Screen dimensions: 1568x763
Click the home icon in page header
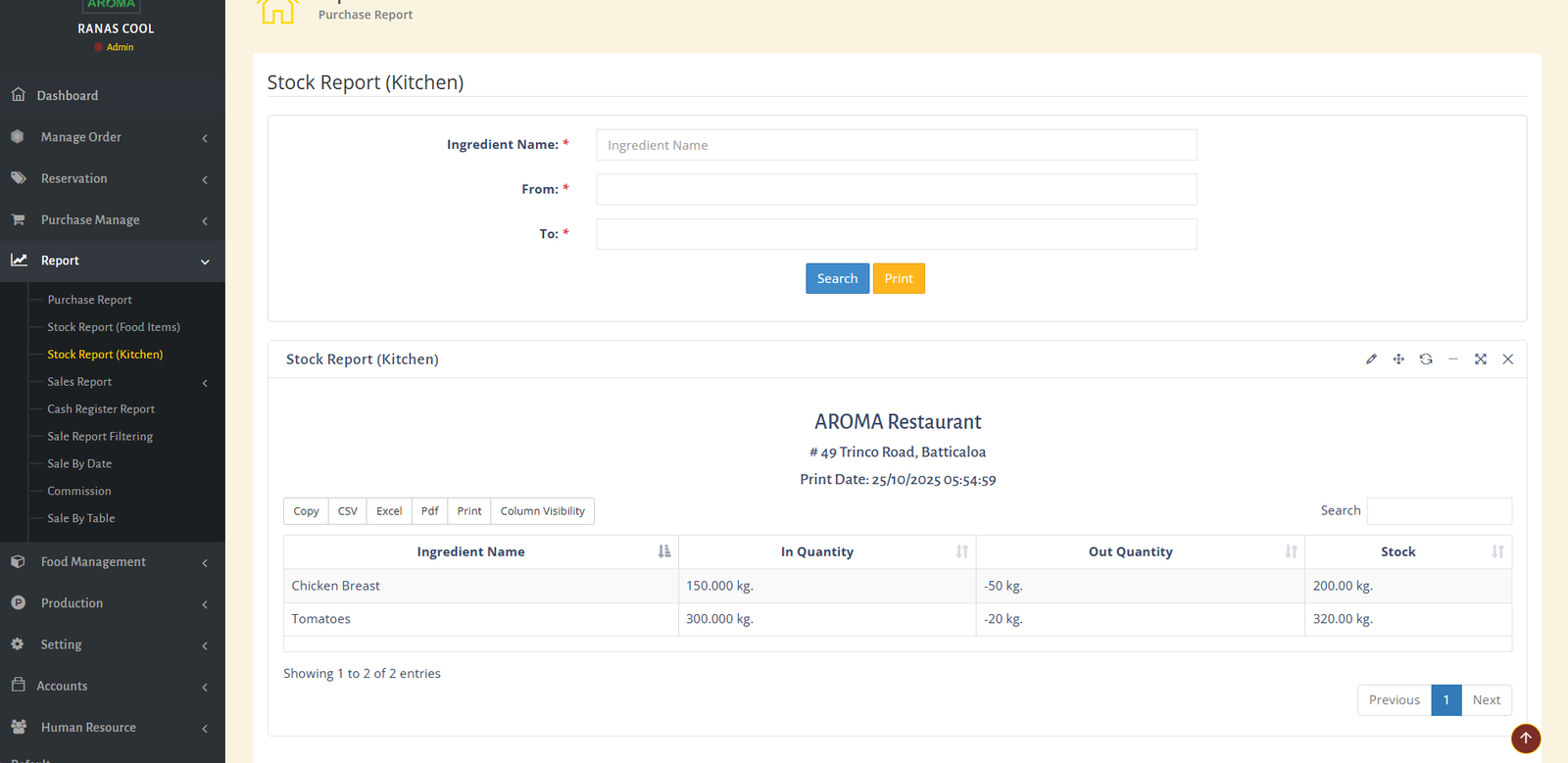(277, 12)
